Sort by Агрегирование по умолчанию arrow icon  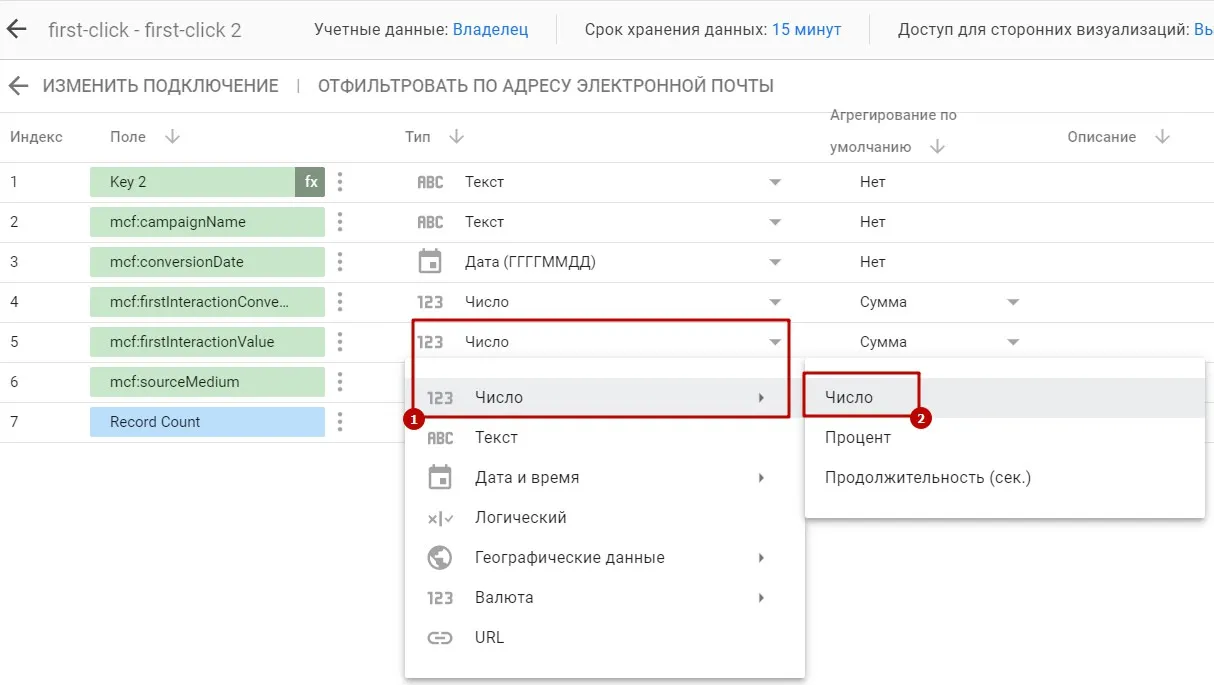[937, 147]
